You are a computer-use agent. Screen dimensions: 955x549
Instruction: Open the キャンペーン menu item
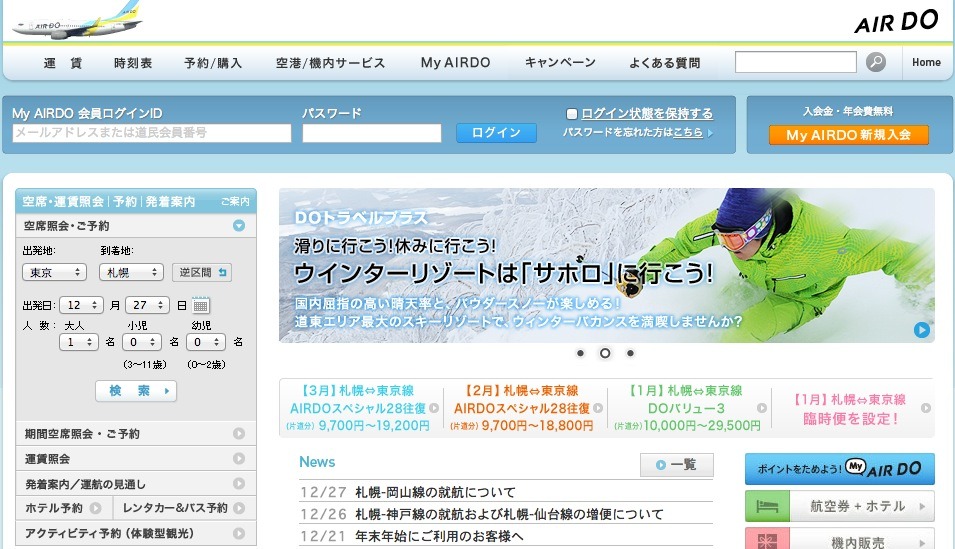pos(560,63)
